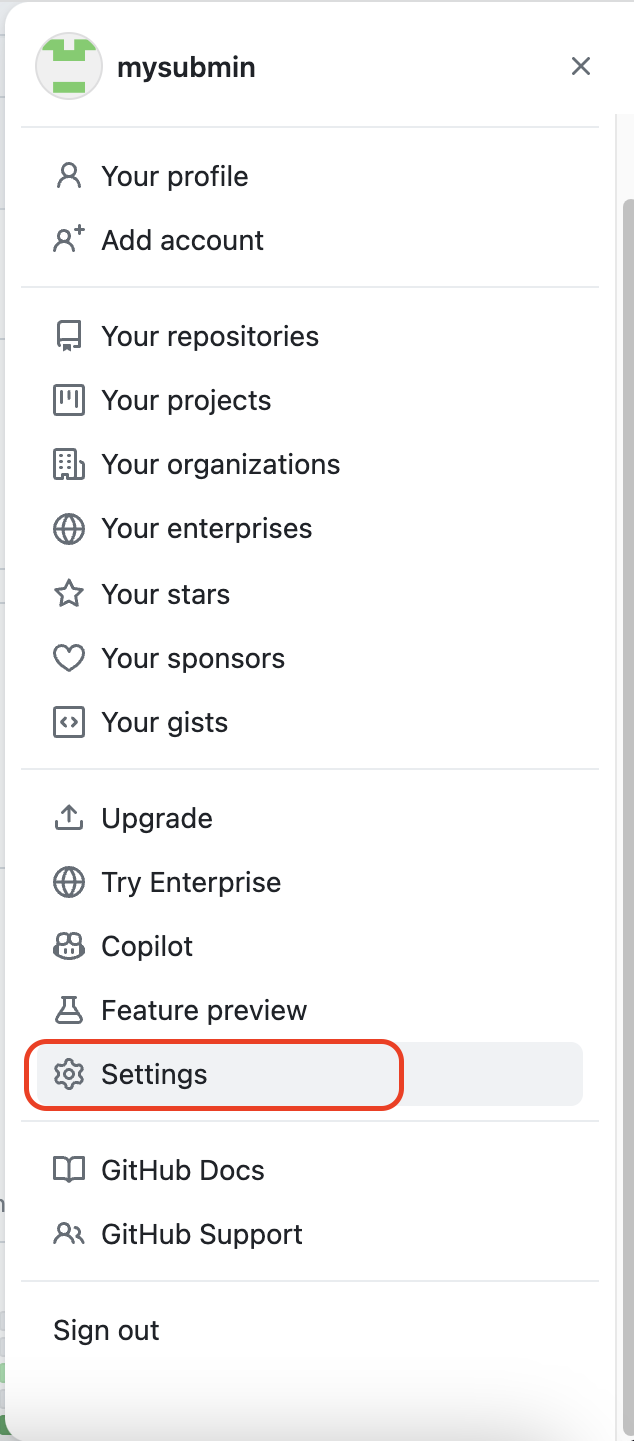Click the upload arrow Upgrade icon
Viewport: 634px width, 1441px height.
pyautogui.click(x=68, y=819)
